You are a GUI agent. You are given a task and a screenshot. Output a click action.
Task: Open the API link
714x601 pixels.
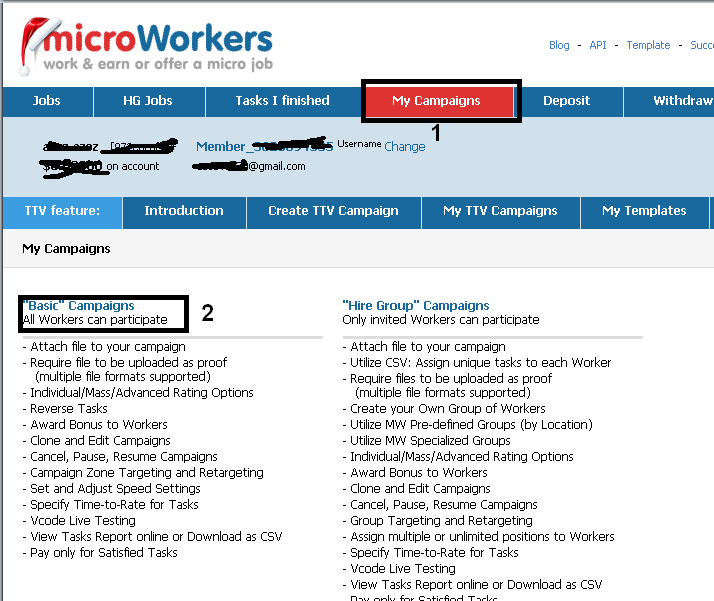tap(598, 45)
